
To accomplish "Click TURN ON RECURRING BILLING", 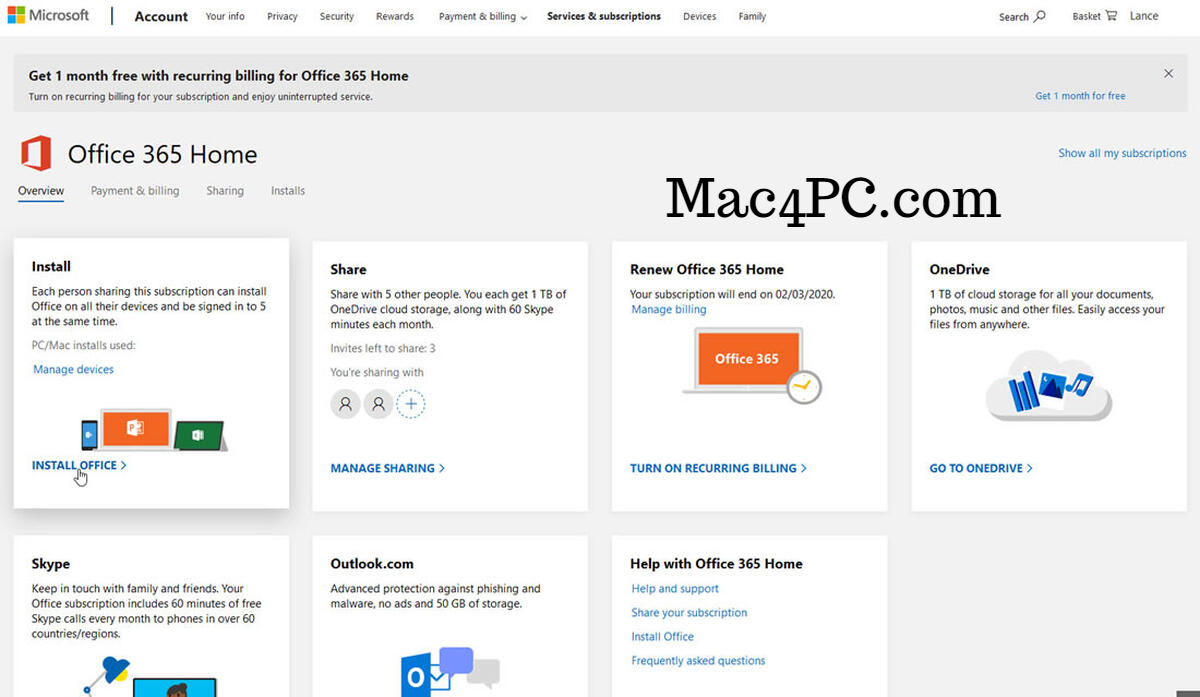I will coord(718,468).
